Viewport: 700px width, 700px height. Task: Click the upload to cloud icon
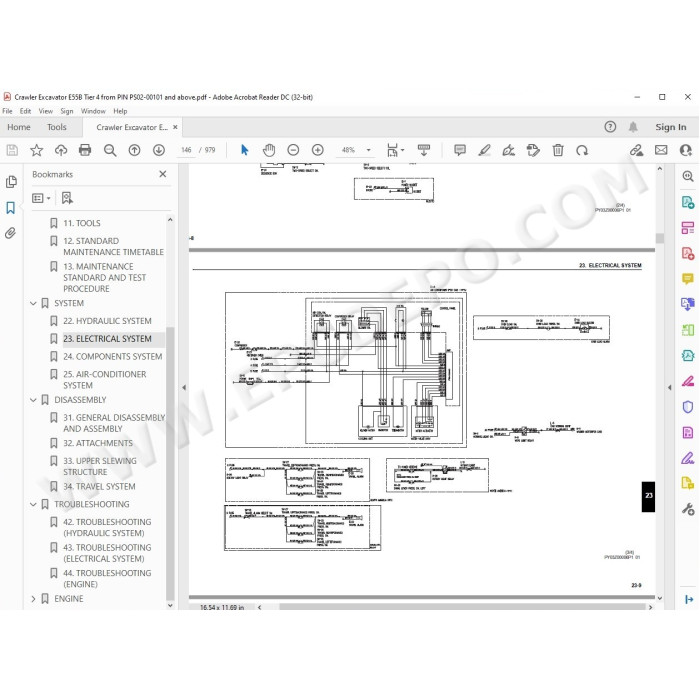(x=61, y=150)
